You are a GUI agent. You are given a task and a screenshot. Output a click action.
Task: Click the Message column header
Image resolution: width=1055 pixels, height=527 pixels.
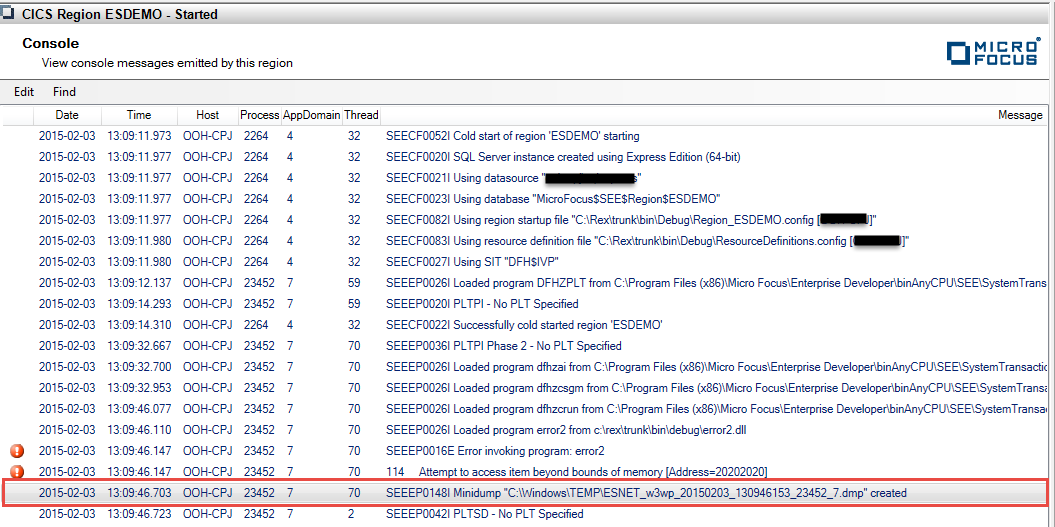pyautogui.click(x=1019, y=115)
